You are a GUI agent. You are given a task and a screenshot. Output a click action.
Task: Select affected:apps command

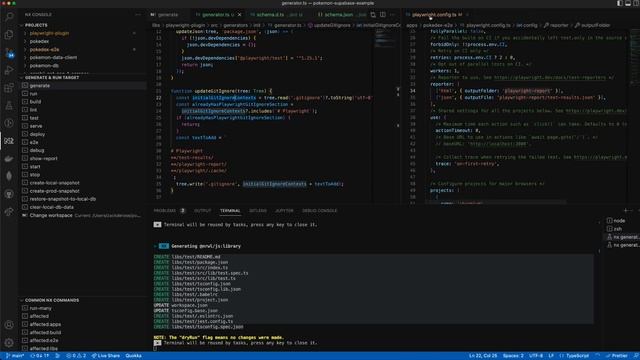(x=45, y=324)
